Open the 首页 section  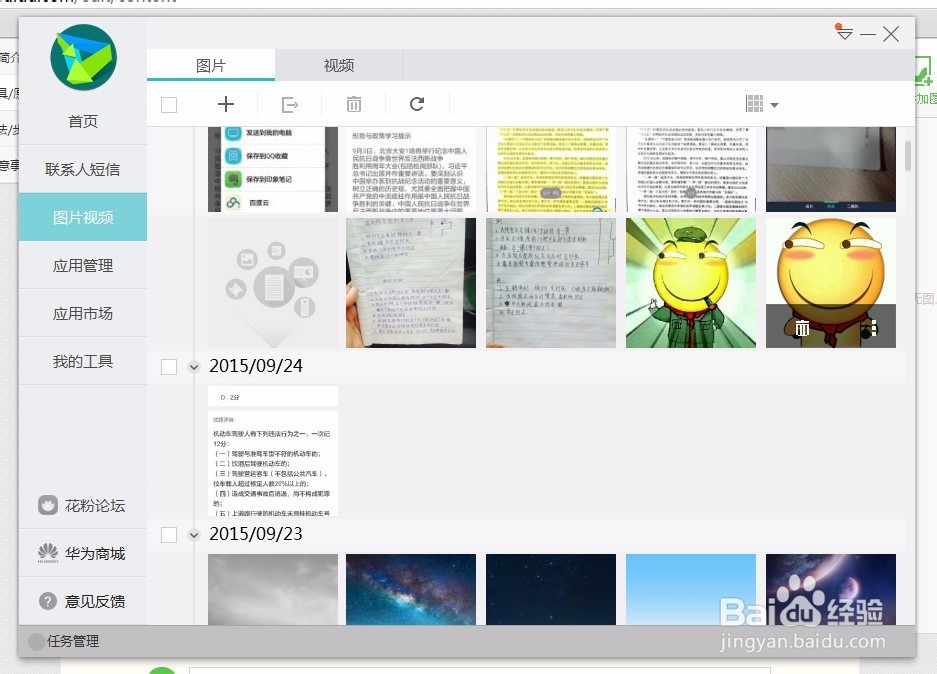[x=83, y=121]
